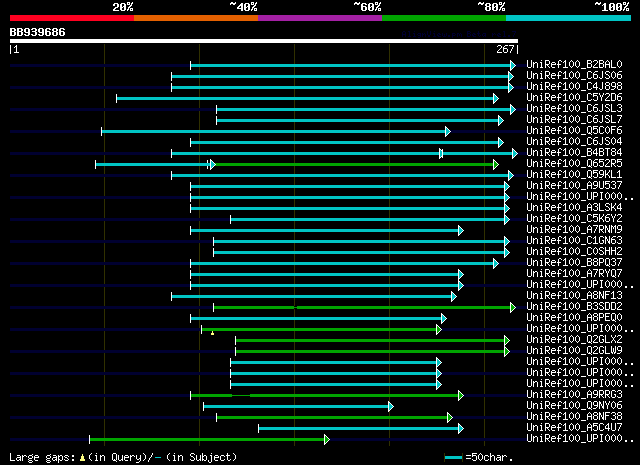Click the white query sequence bar
This screenshot has width=640, height=465.
[264, 41]
